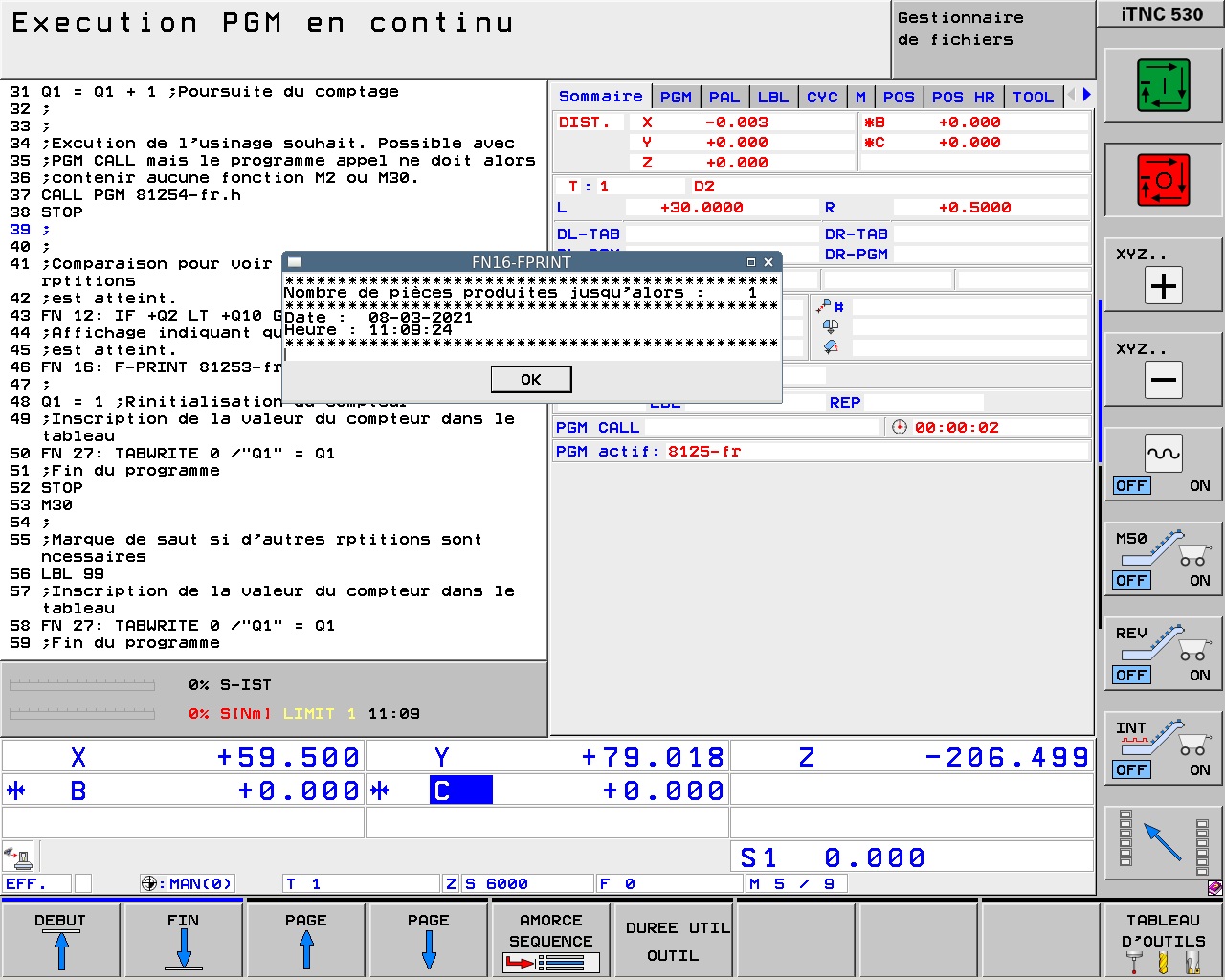
Task: Open the LBL status tab
Action: click(773, 97)
